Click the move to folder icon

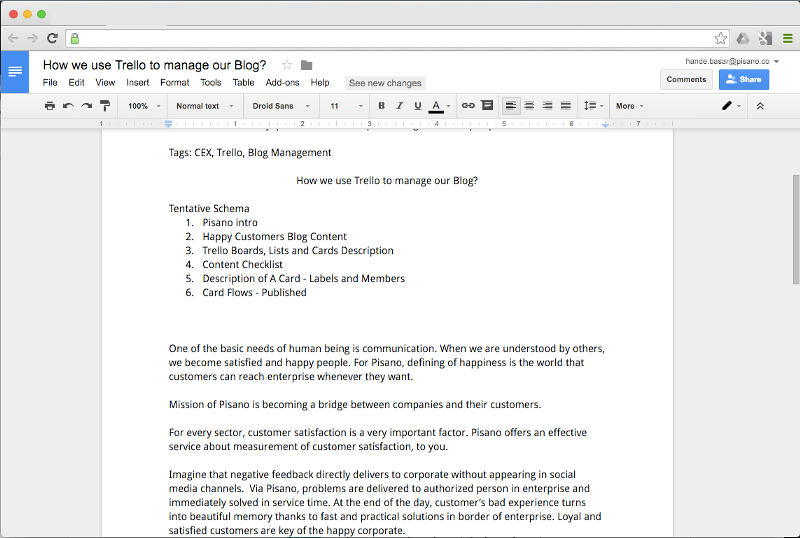pyautogui.click(x=306, y=65)
